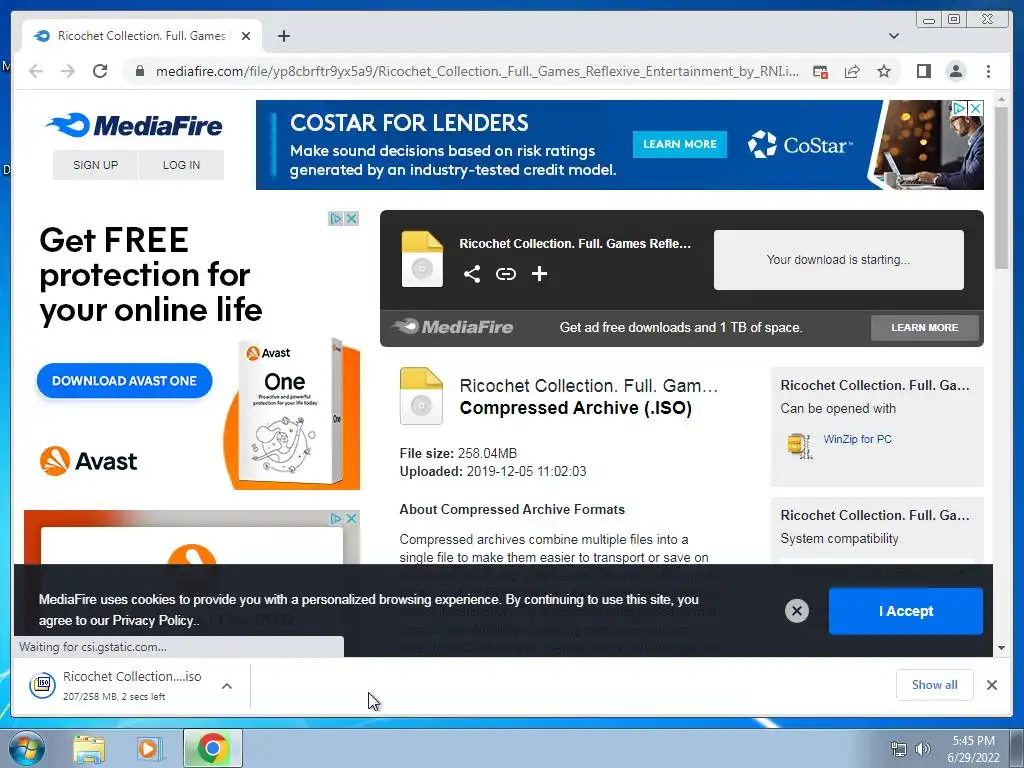Click the vertical scrollbar thumb

(x=1002, y=187)
